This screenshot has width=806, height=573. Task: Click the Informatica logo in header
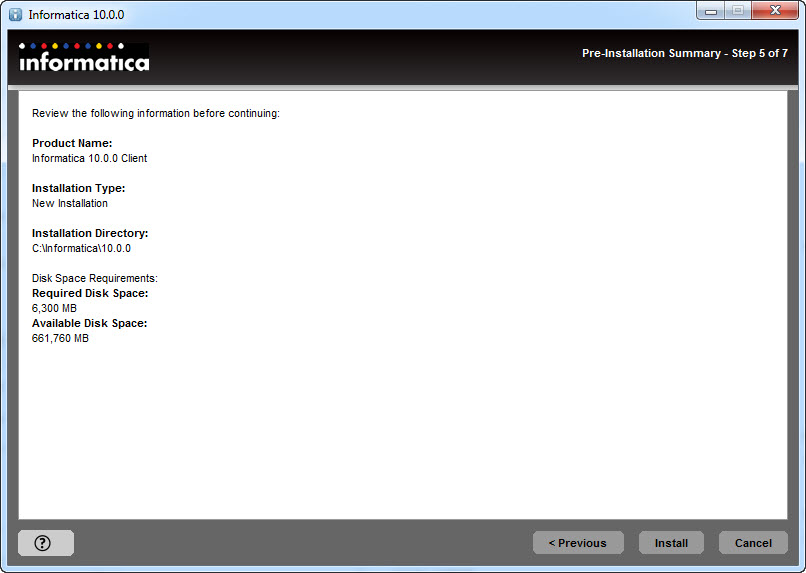tap(84, 57)
